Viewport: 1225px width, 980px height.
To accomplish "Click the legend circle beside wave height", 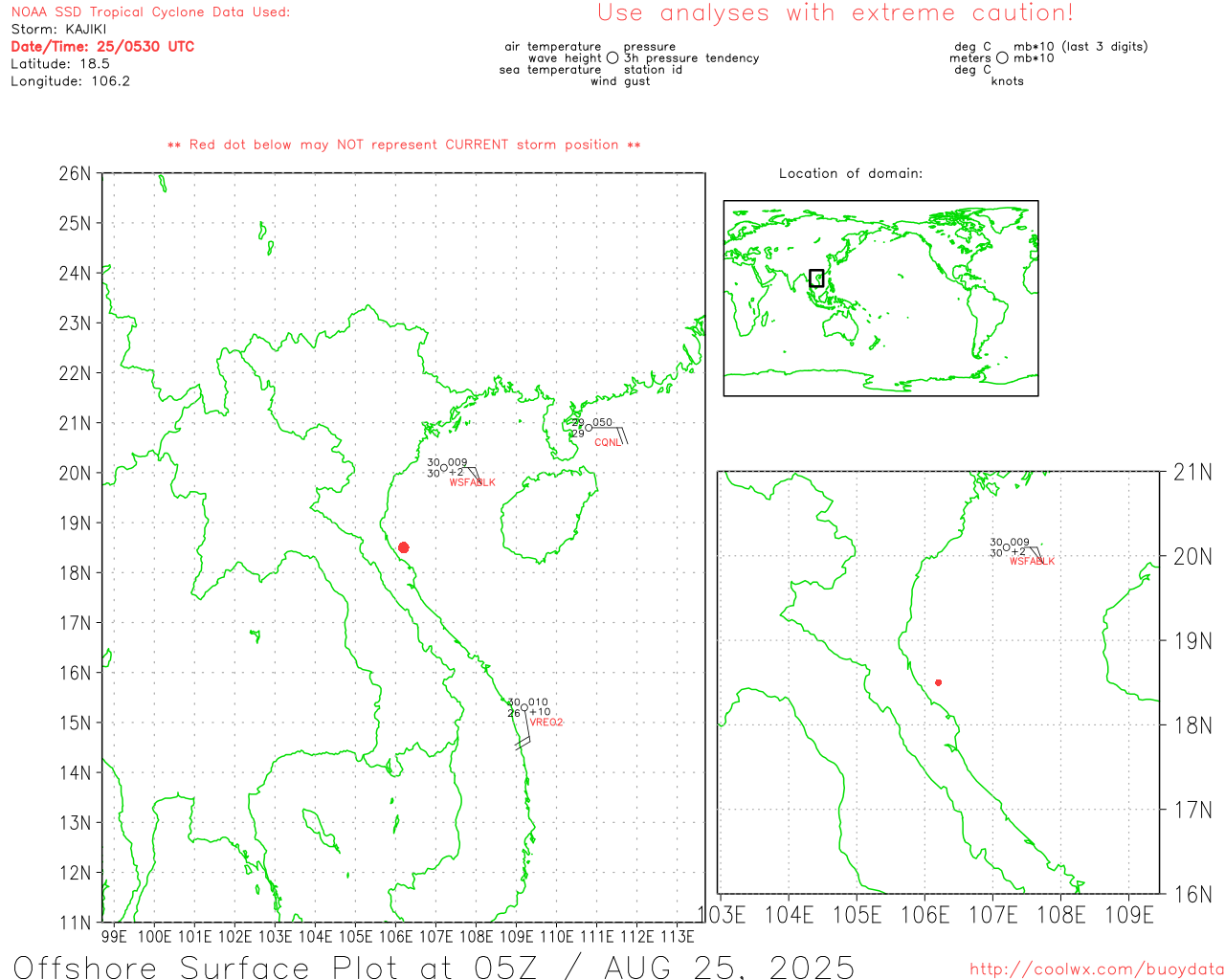I will 612,58.
